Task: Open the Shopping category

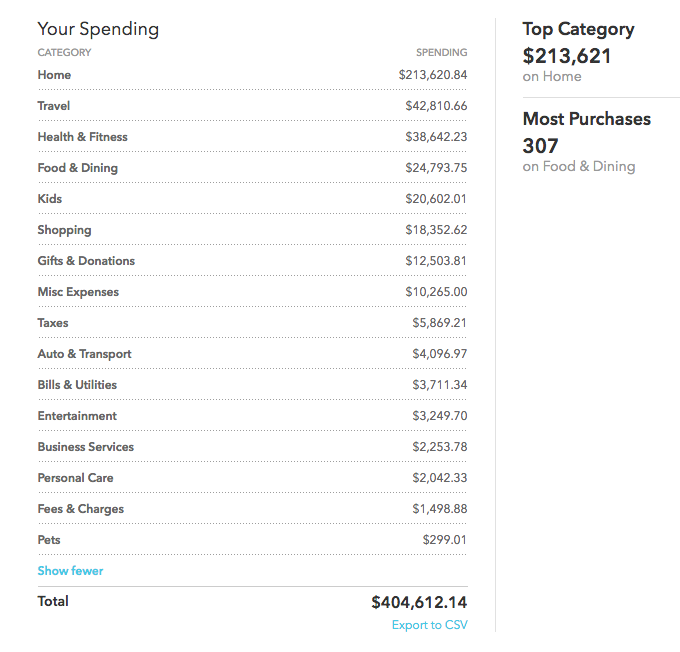Action: tap(64, 230)
